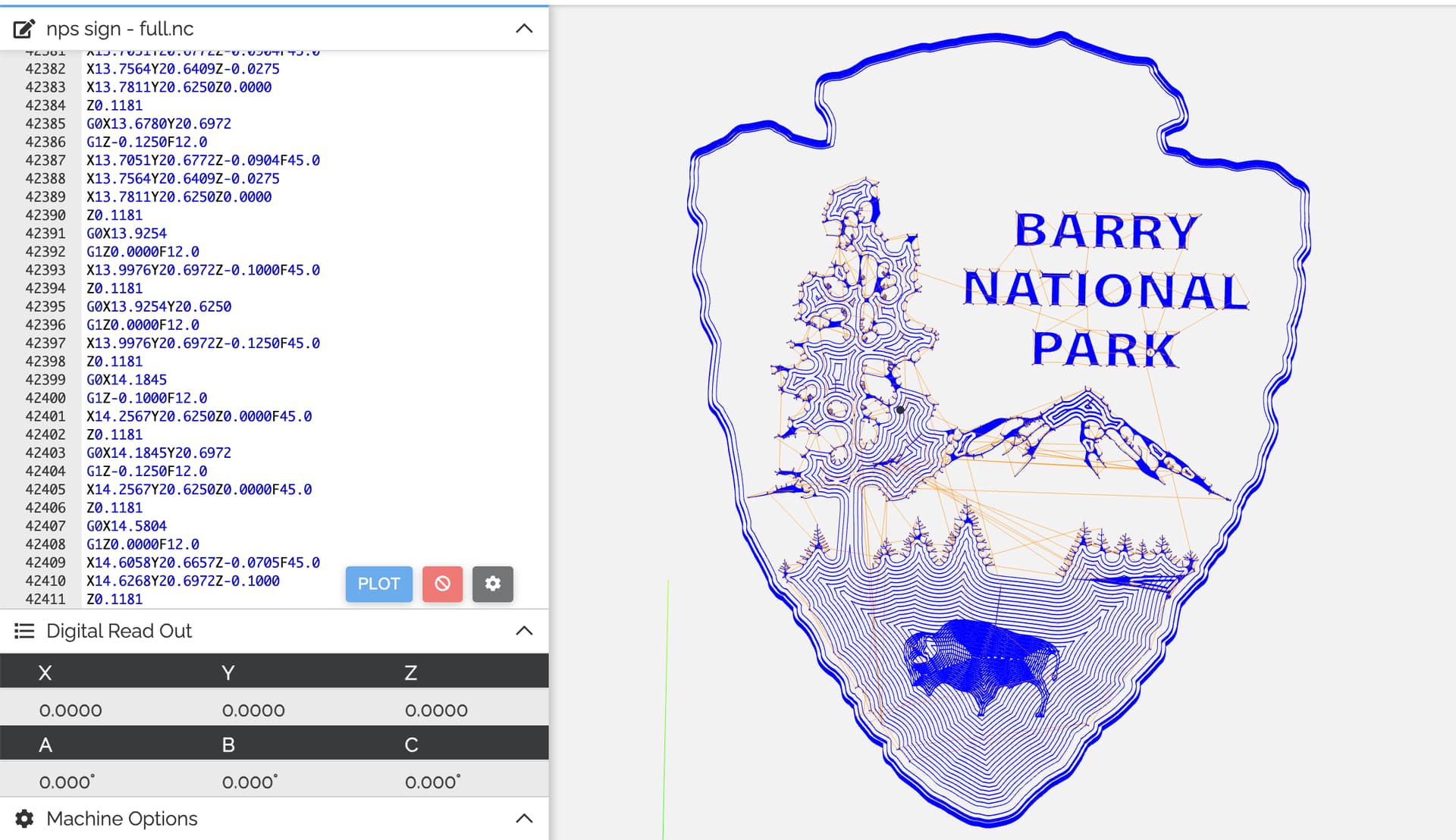Click code line G0X13.9254Y20.6250

coord(158,306)
